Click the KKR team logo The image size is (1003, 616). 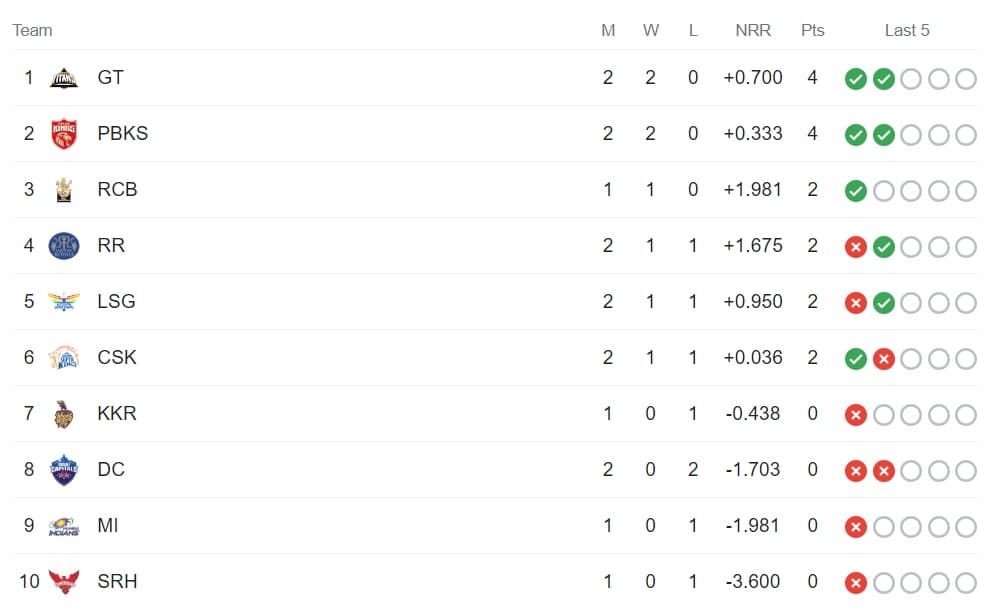(x=64, y=414)
